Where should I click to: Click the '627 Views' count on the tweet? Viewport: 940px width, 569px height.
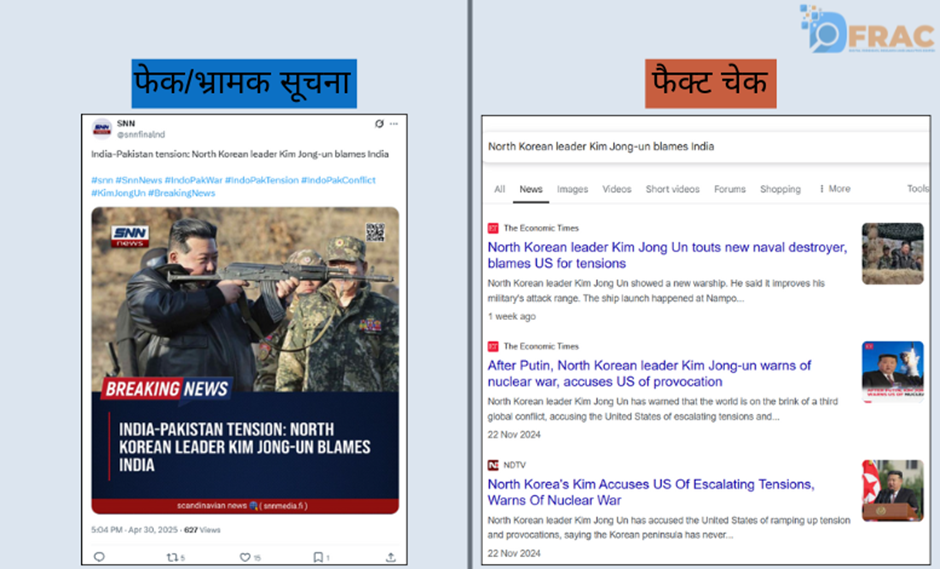pyautogui.click(x=202, y=530)
